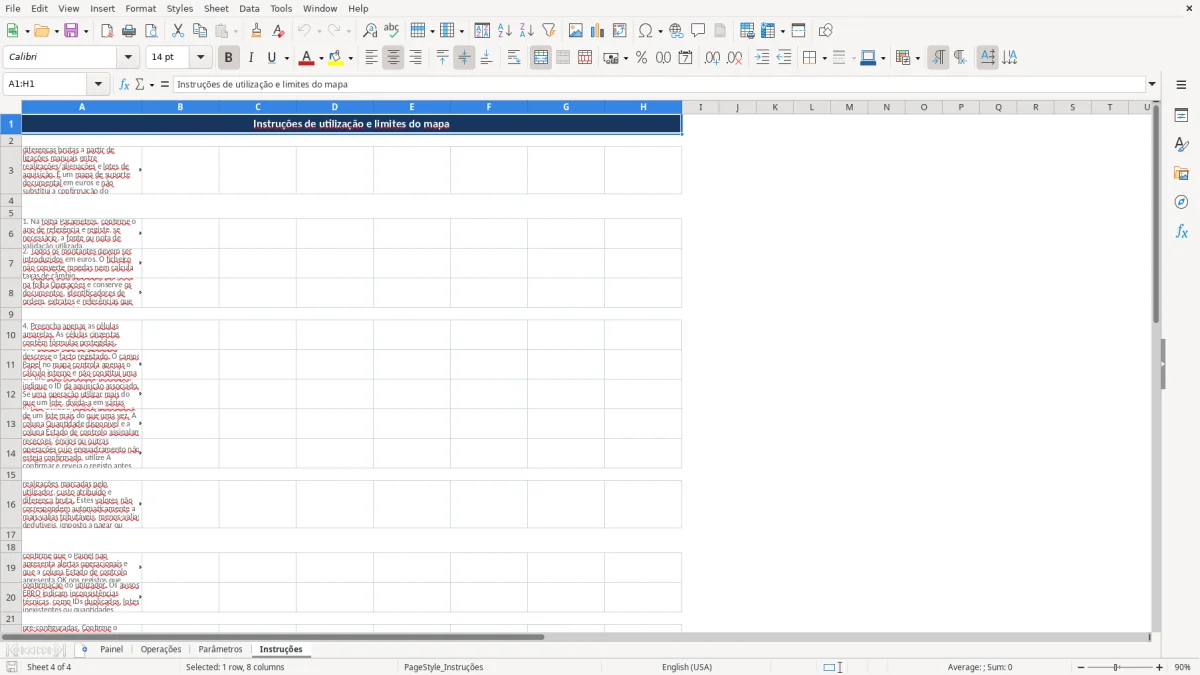The image size is (1200, 675).
Task: Open the special character dropdown arrow
Action: point(659,31)
